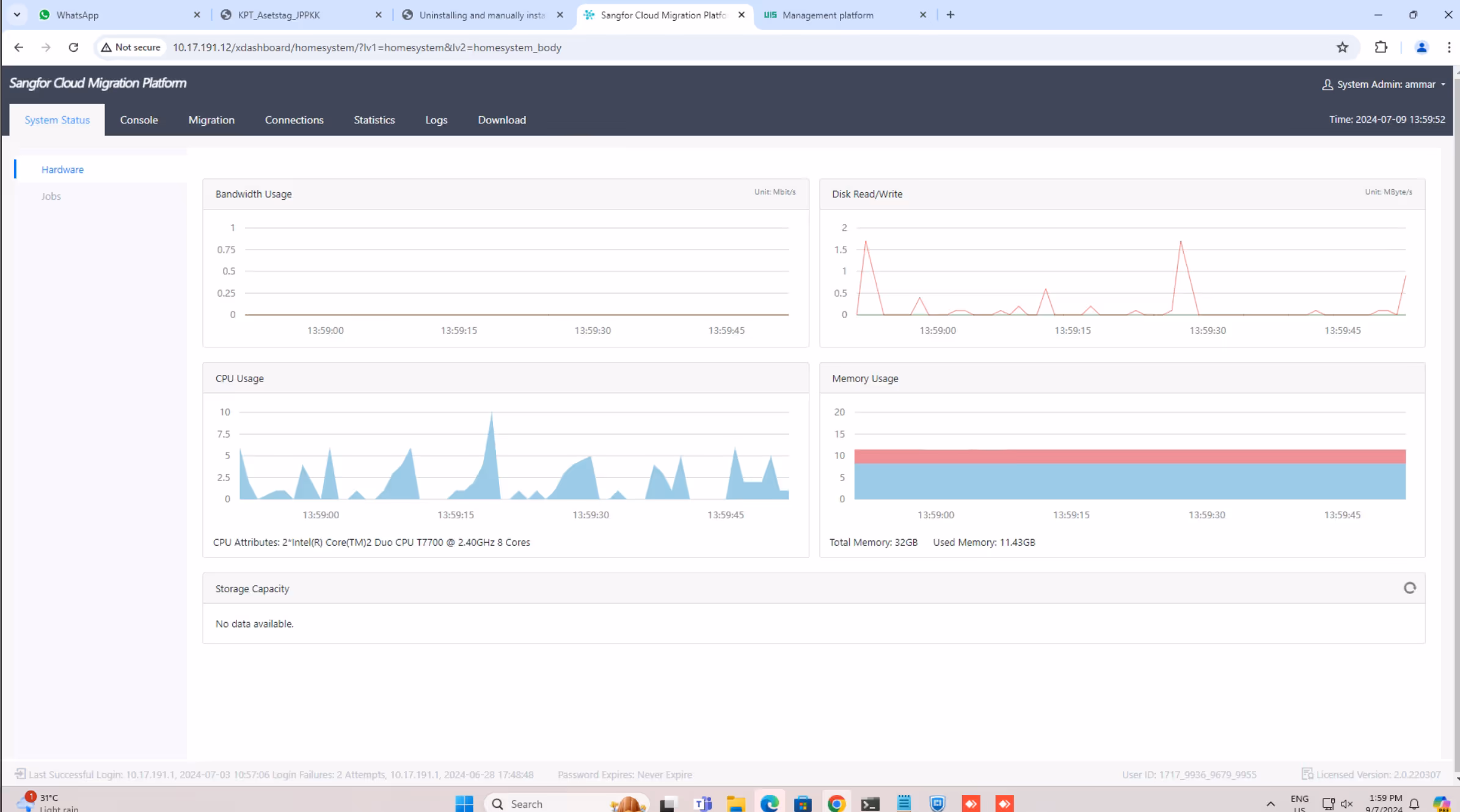Click the browser reload page icon
The width and height of the screenshot is (1460, 812).
73,47
